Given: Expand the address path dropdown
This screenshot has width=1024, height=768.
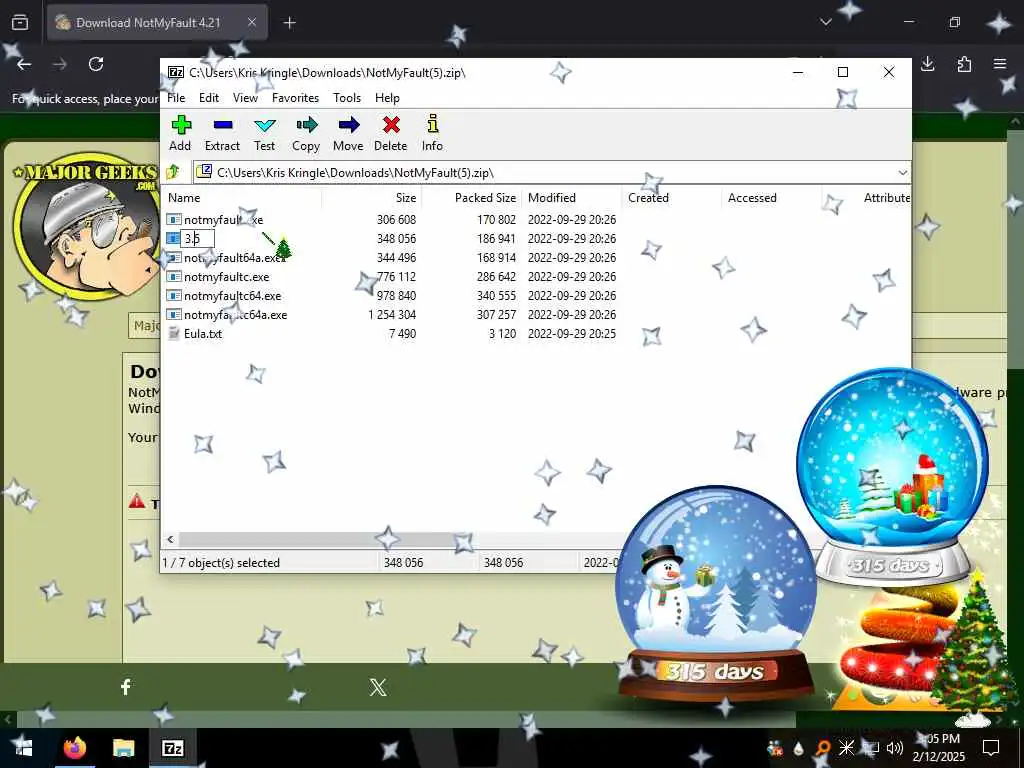Looking at the screenshot, I should point(903,172).
